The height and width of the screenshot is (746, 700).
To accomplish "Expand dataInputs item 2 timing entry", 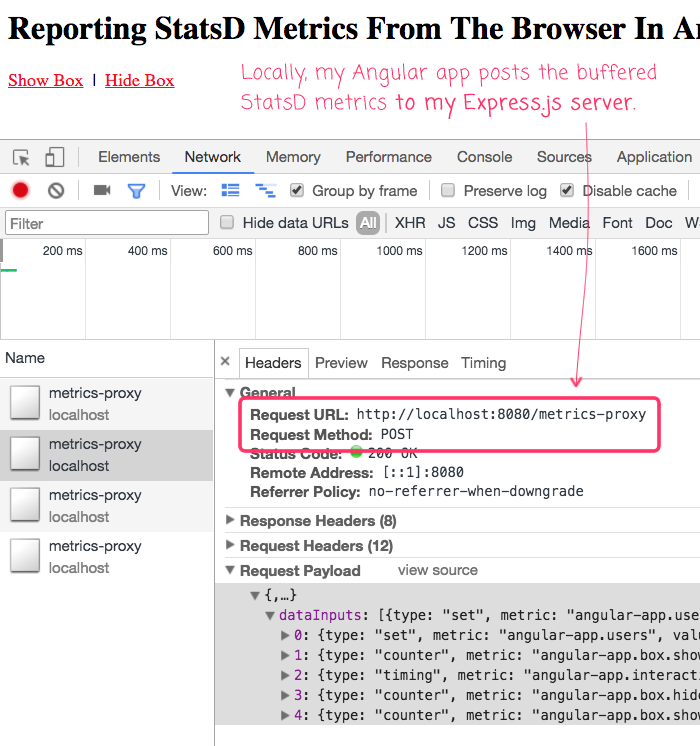I will [285, 675].
